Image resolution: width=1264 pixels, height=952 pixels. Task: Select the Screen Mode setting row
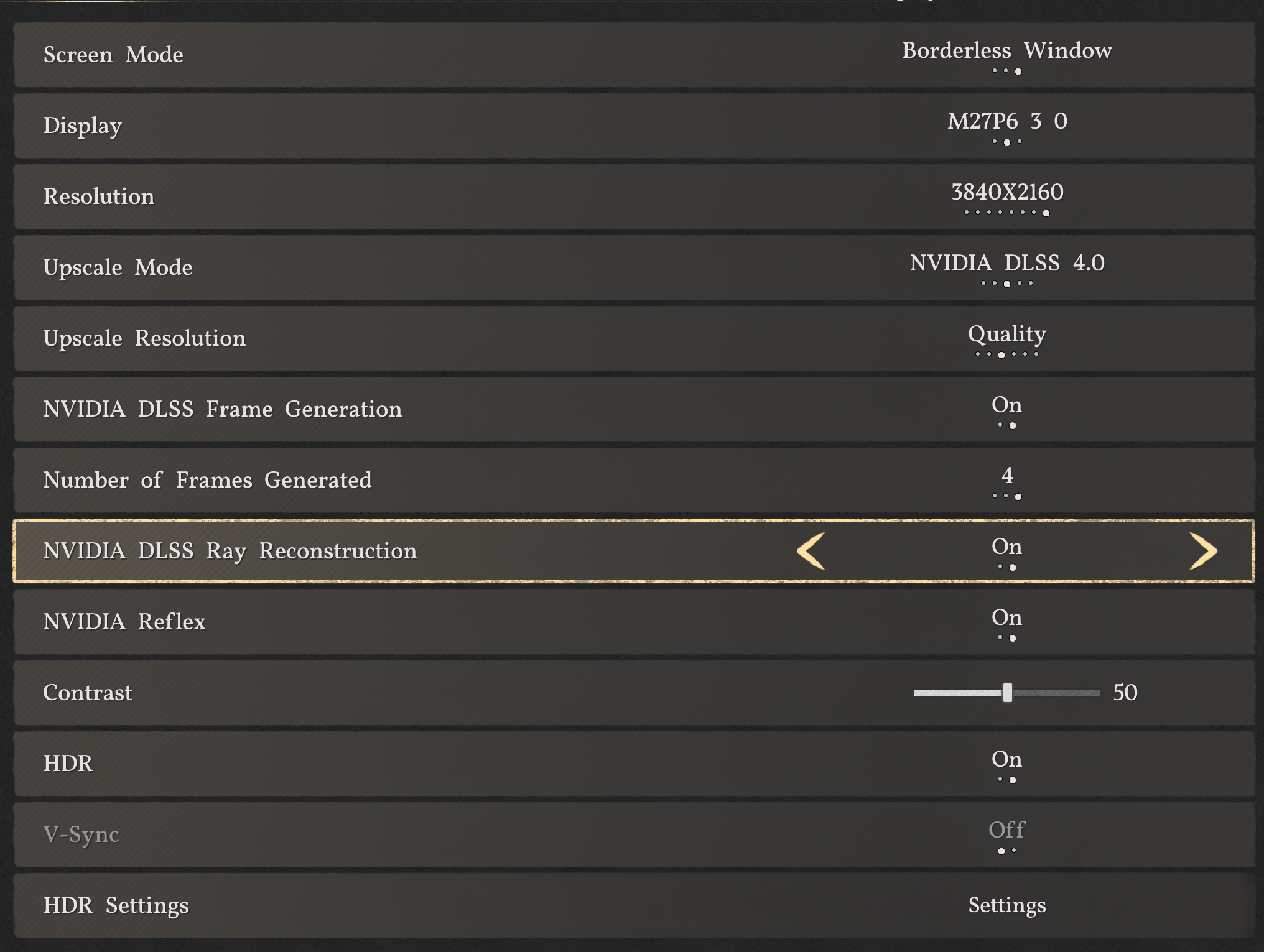(x=113, y=55)
